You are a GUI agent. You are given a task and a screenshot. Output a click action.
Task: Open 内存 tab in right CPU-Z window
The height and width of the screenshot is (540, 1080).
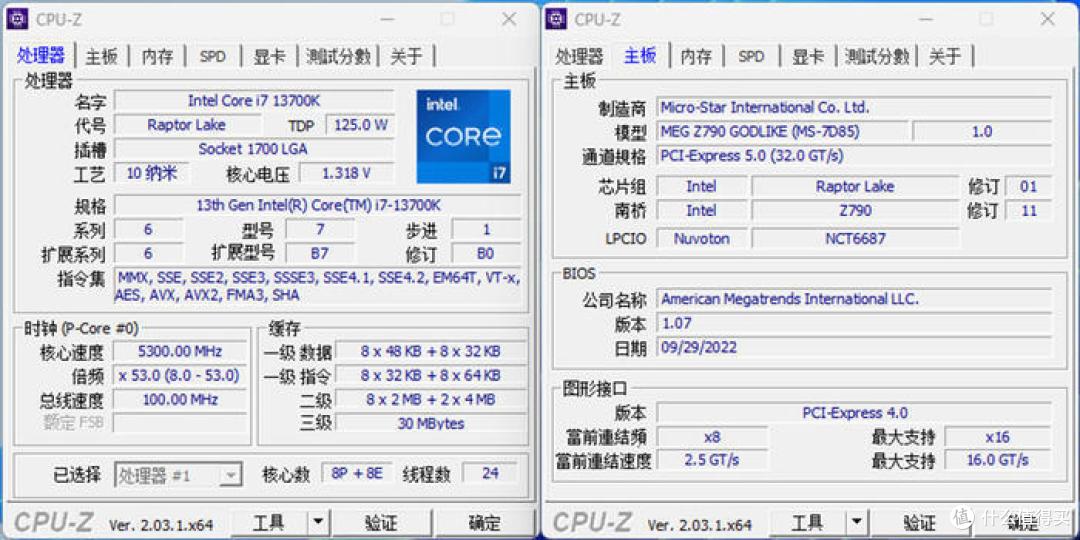[696, 56]
